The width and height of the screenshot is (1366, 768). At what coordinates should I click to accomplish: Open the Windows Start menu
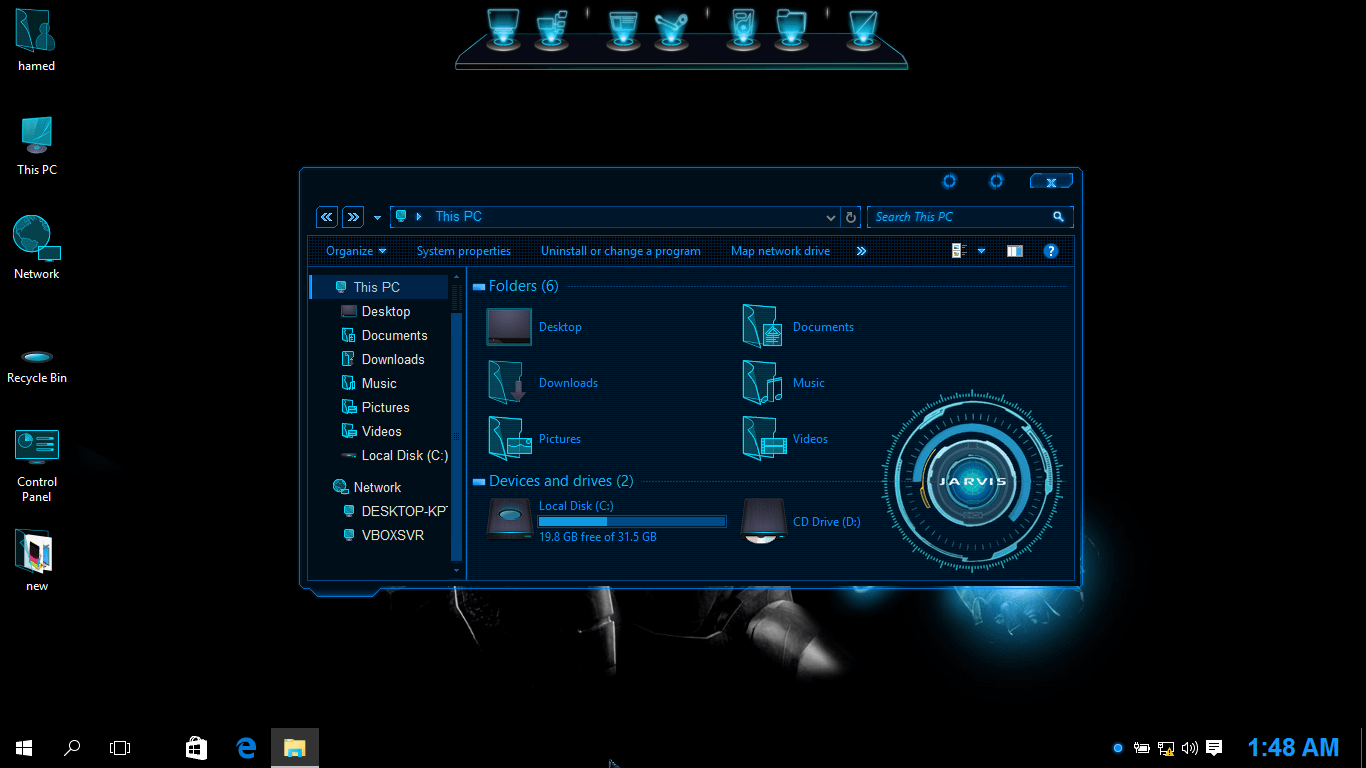(x=24, y=747)
